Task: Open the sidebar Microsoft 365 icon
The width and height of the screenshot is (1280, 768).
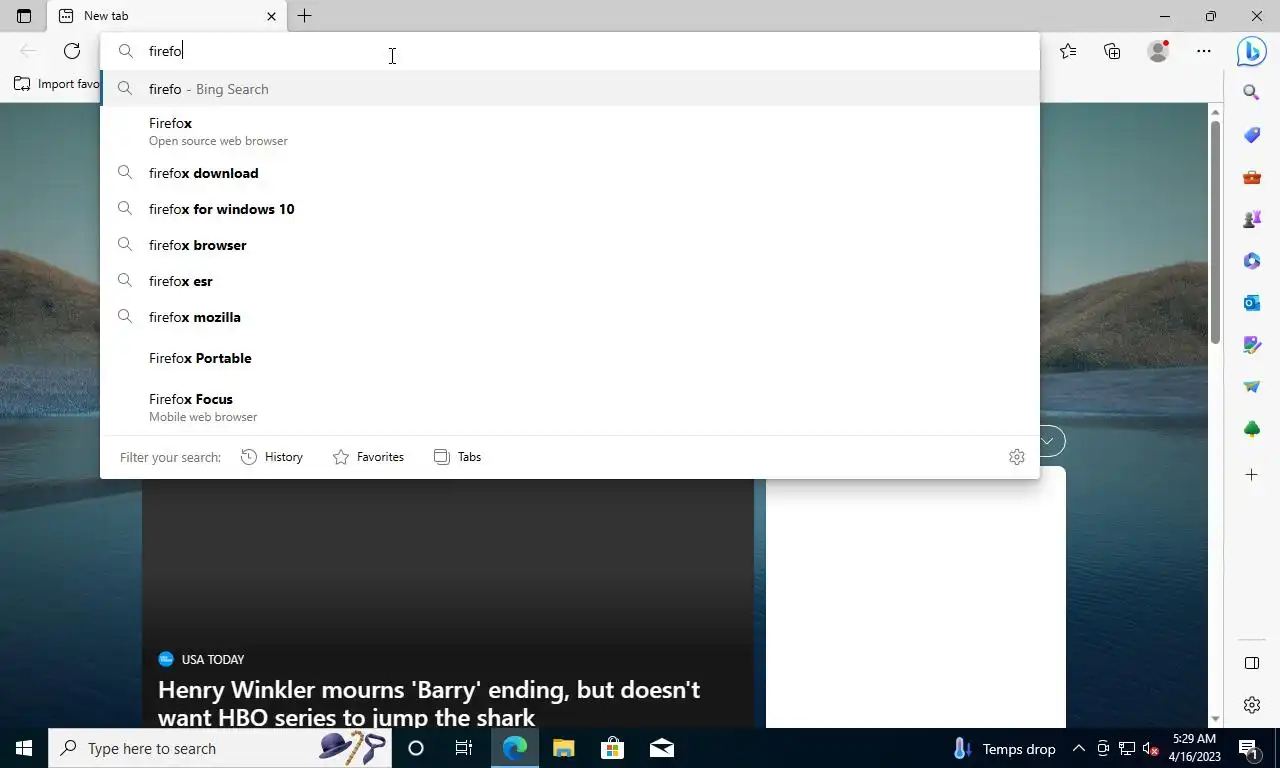Action: [x=1251, y=261]
